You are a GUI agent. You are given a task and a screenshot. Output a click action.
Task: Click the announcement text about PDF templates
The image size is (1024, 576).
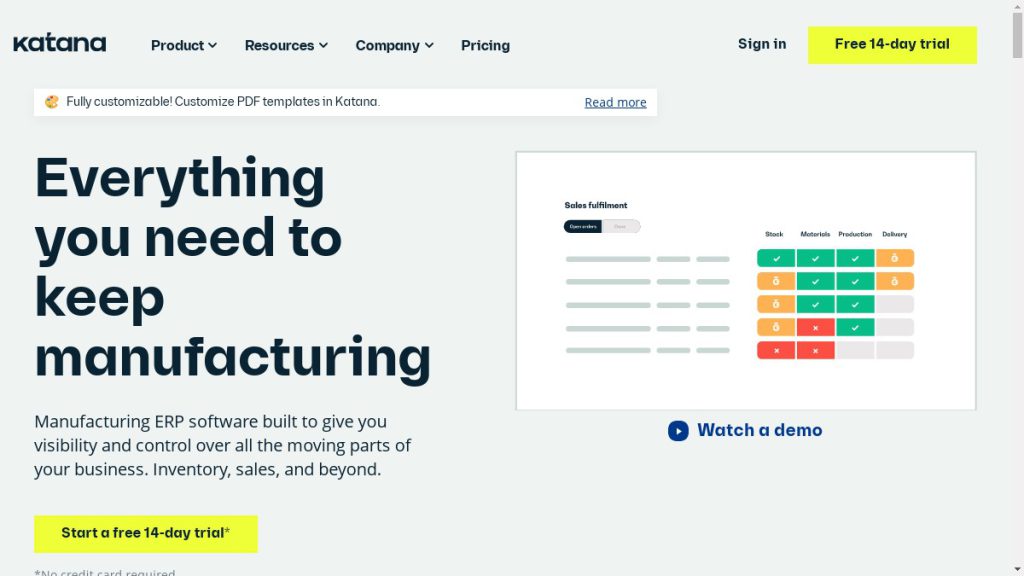pos(223,102)
